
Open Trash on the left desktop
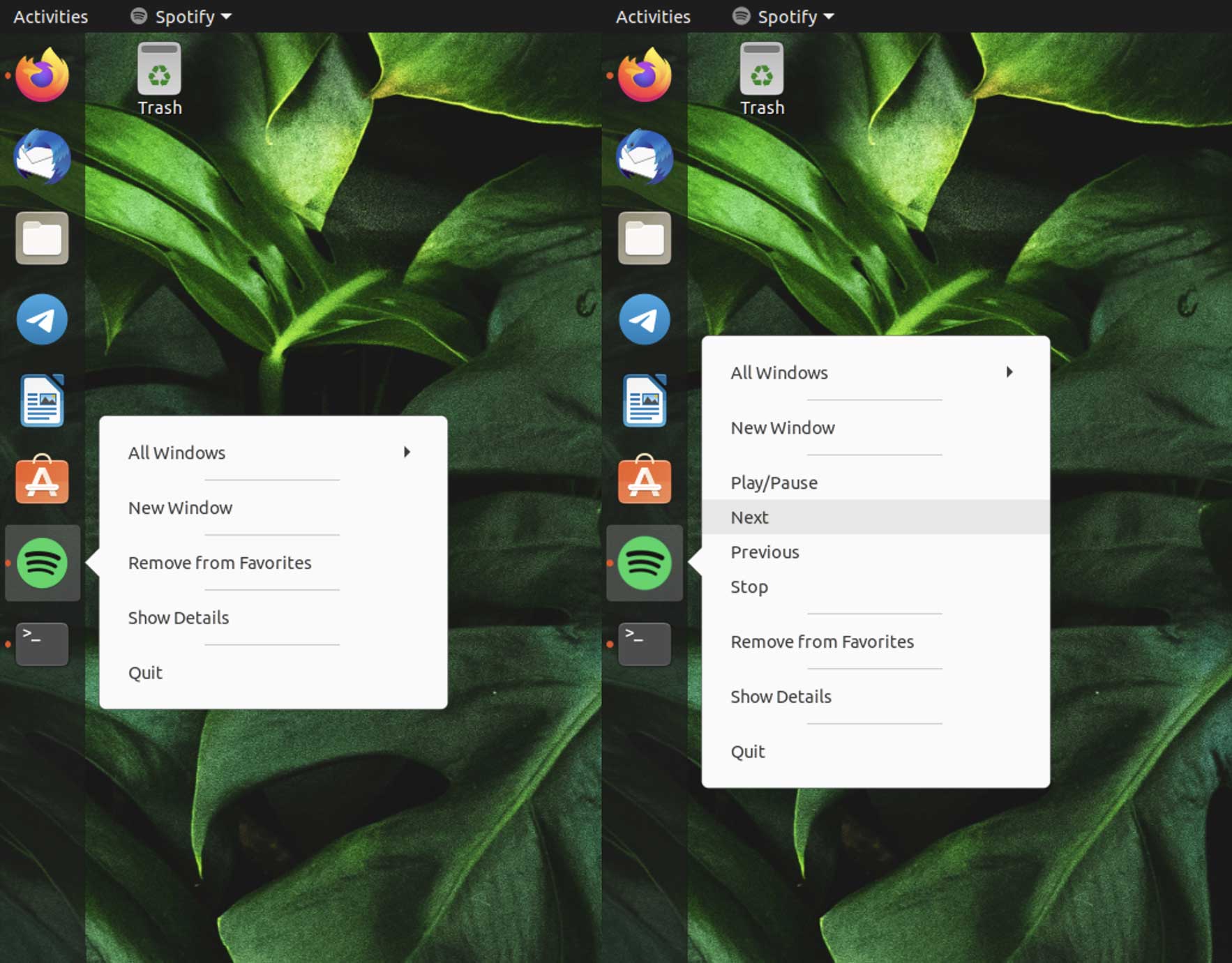tap(160, 79)
